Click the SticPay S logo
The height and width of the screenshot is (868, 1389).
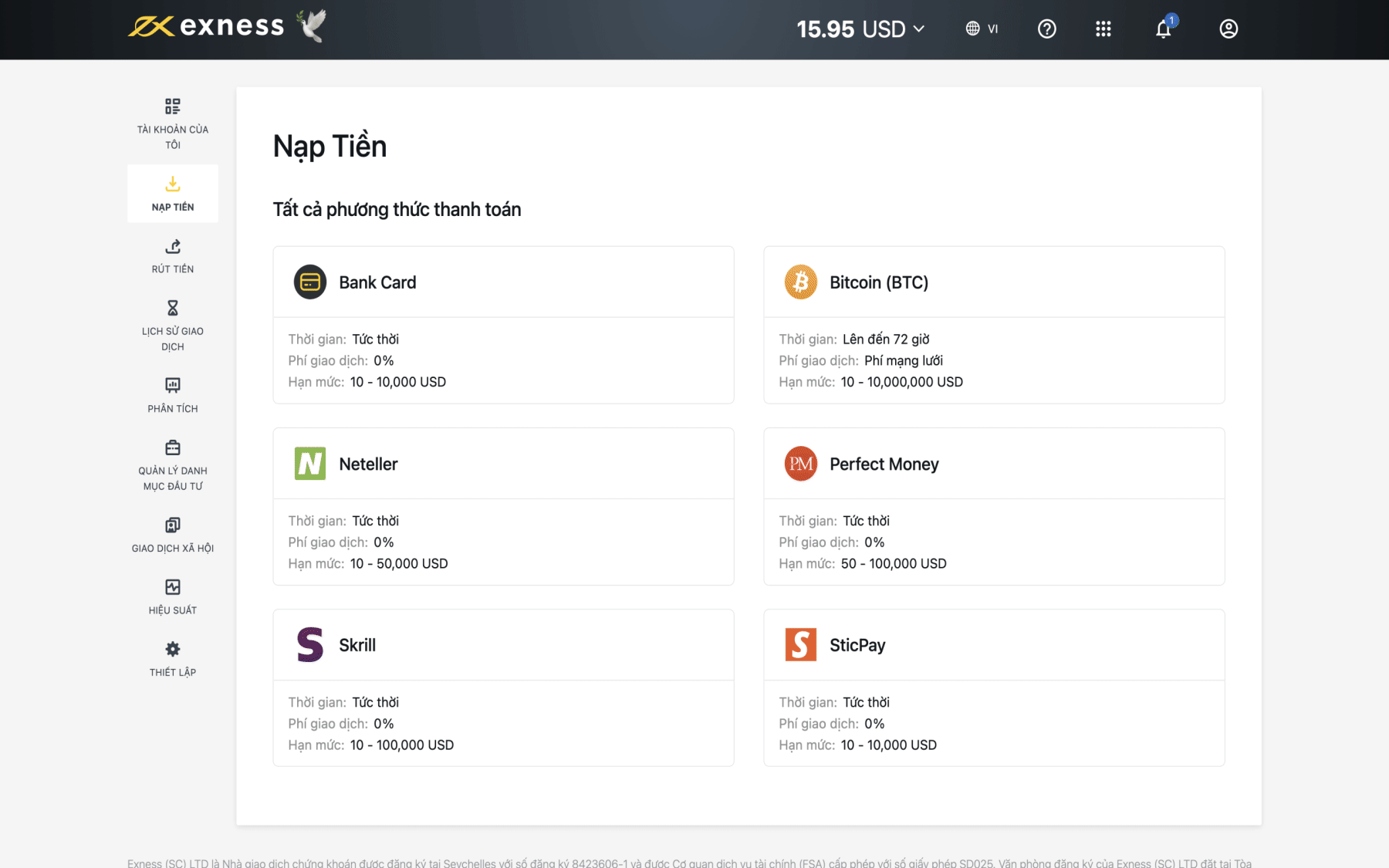point(801,645)
